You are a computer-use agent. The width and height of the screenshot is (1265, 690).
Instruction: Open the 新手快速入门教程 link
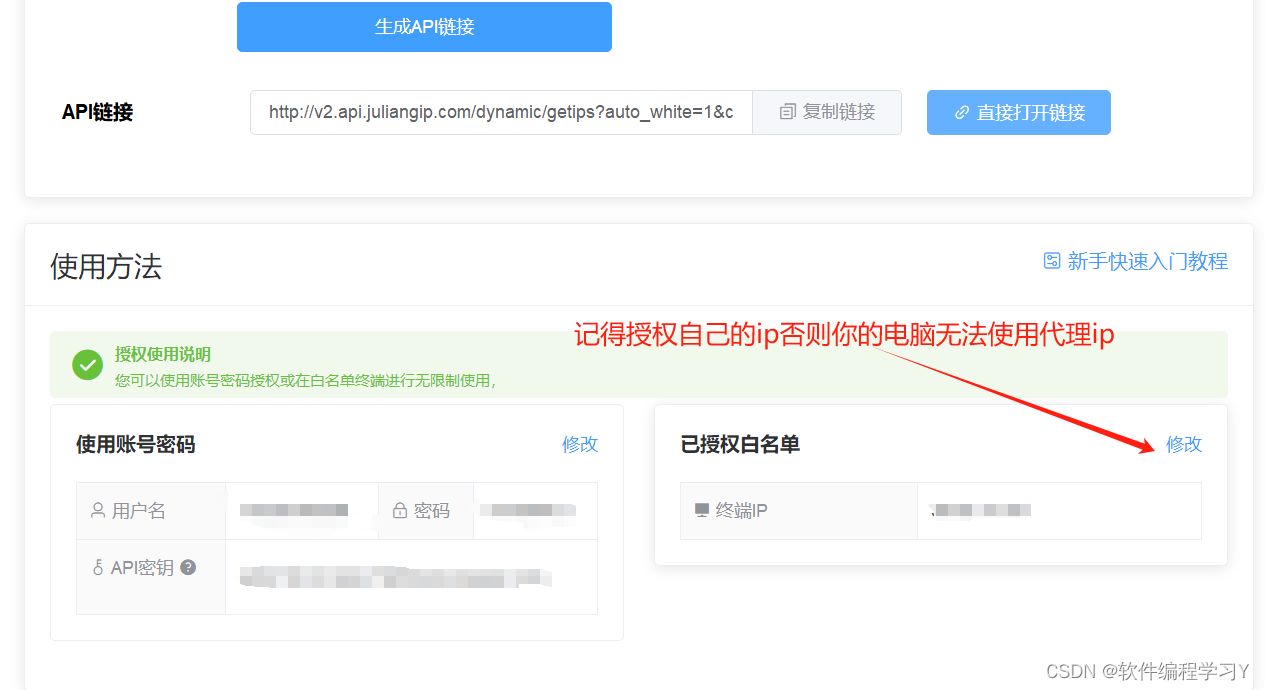(x=1148, y=261)
